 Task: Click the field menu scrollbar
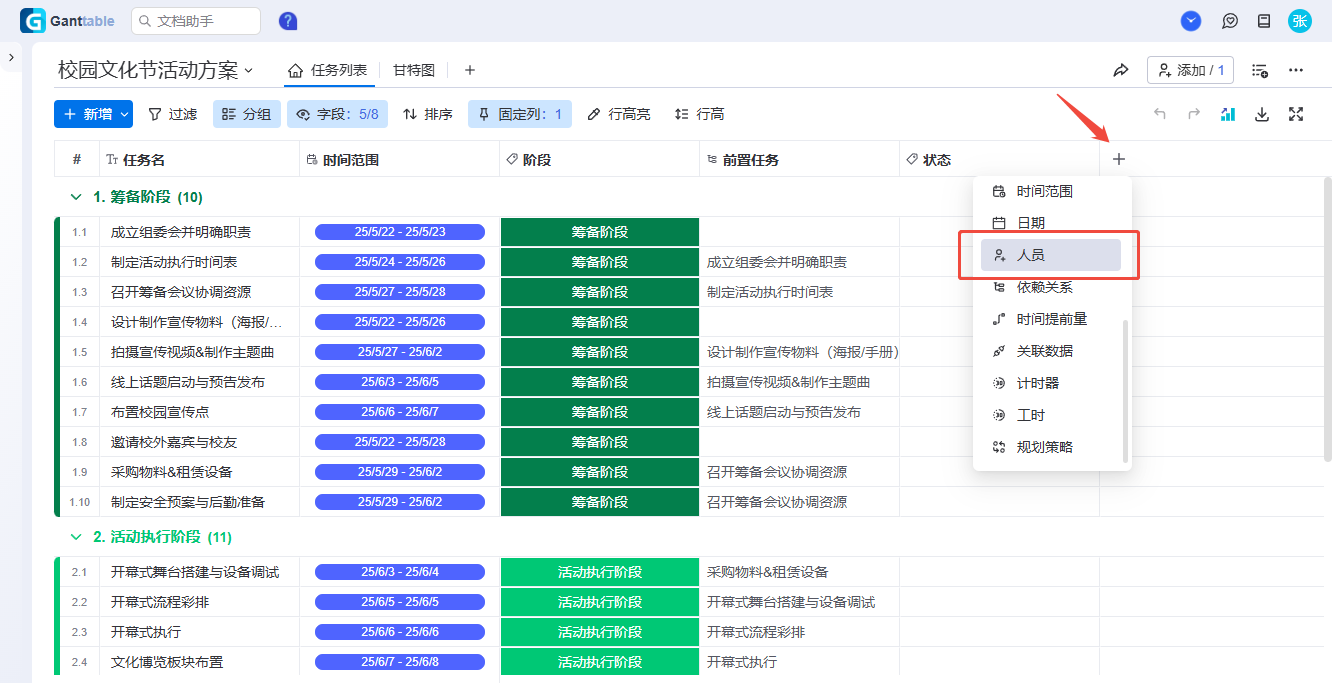[1125, 391]
